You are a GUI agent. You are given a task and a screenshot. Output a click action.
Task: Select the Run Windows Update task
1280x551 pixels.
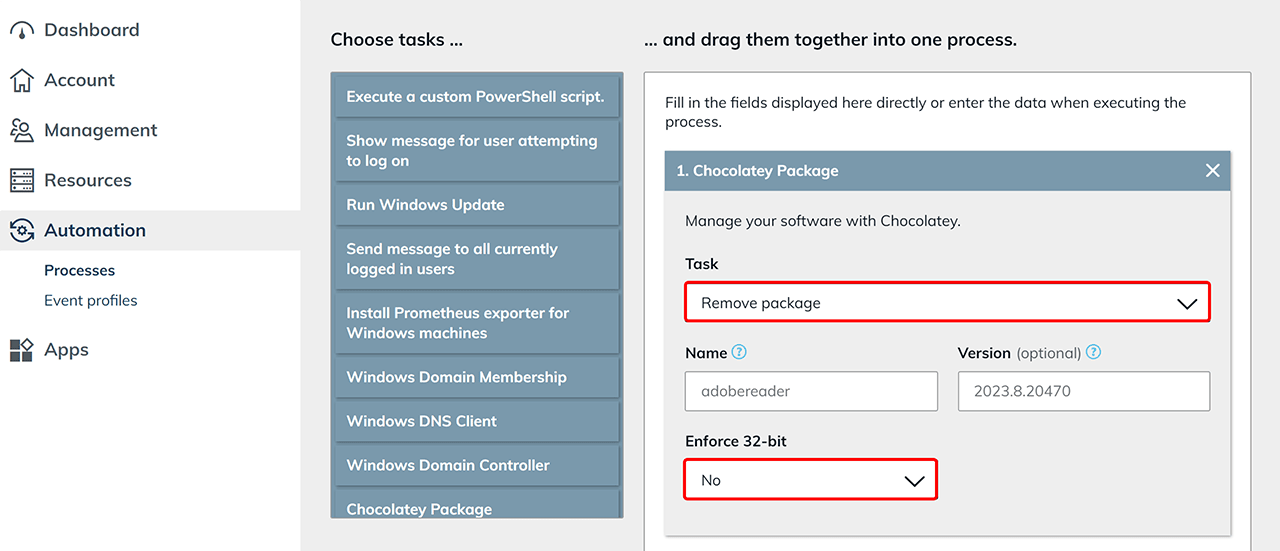(x=475, y=205)
